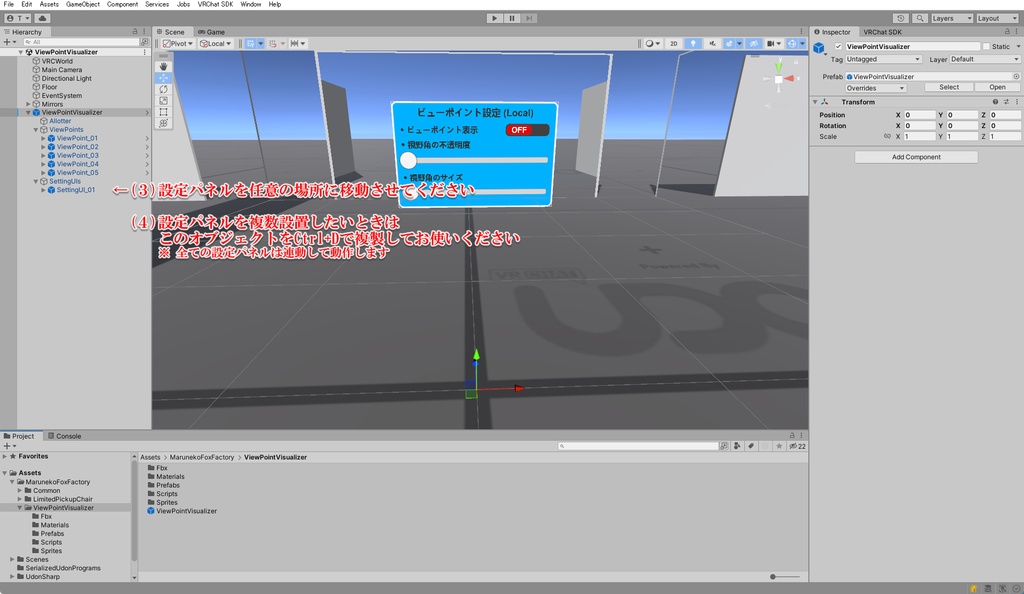Click the blue GameObject cube icon in Inspector

tap(819, 48)
